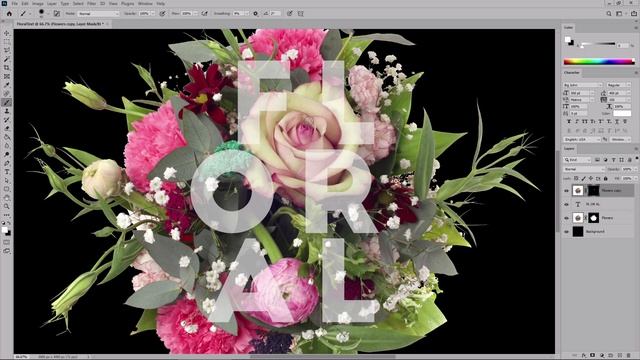Toggle All Caps in Character panel
The height and width of the screenshot is (360, 640).
point(584,122)
